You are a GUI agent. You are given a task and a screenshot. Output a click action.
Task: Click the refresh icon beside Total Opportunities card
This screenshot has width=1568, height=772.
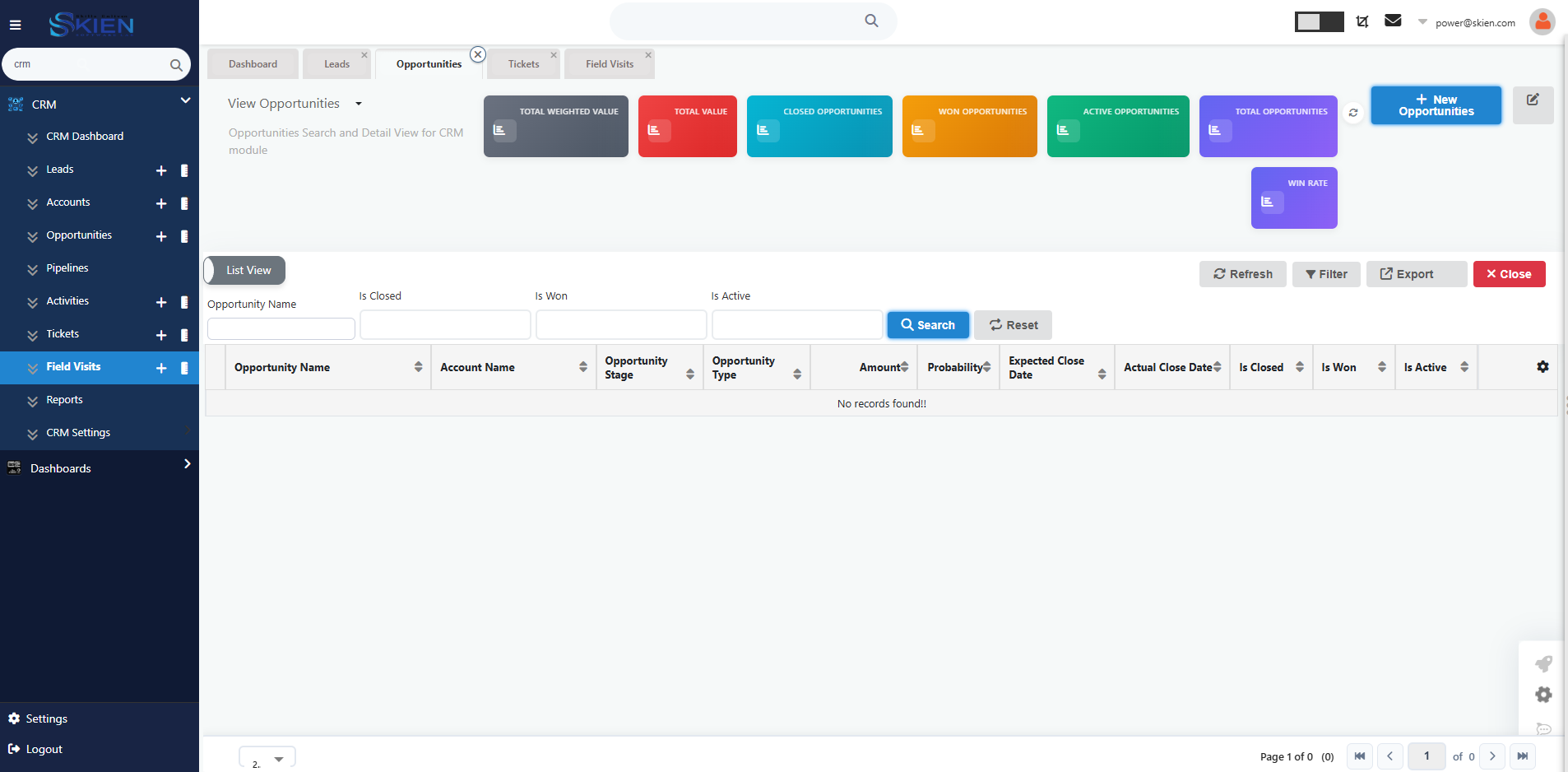[1353, 113]
